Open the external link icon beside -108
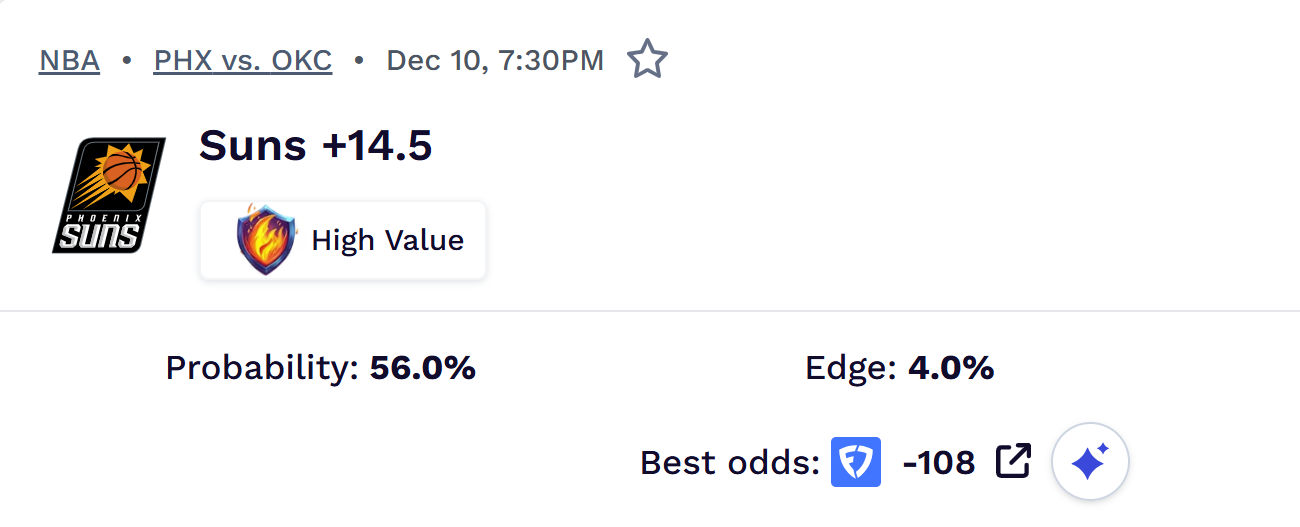The image size is (1300, 527). tap(1013, 461)
